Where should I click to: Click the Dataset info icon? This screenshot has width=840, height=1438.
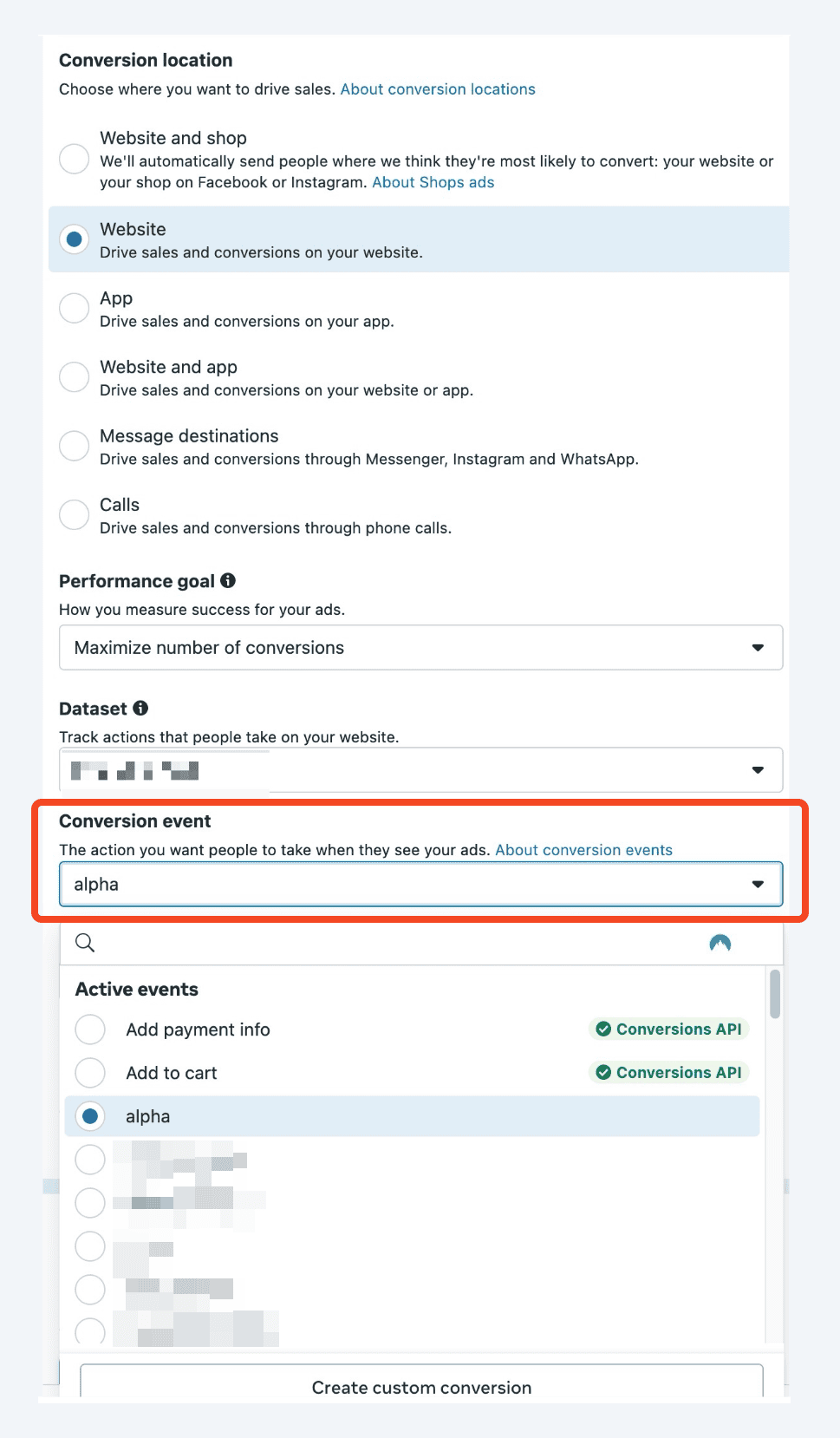pyautogui.click(x=140, y=709)
